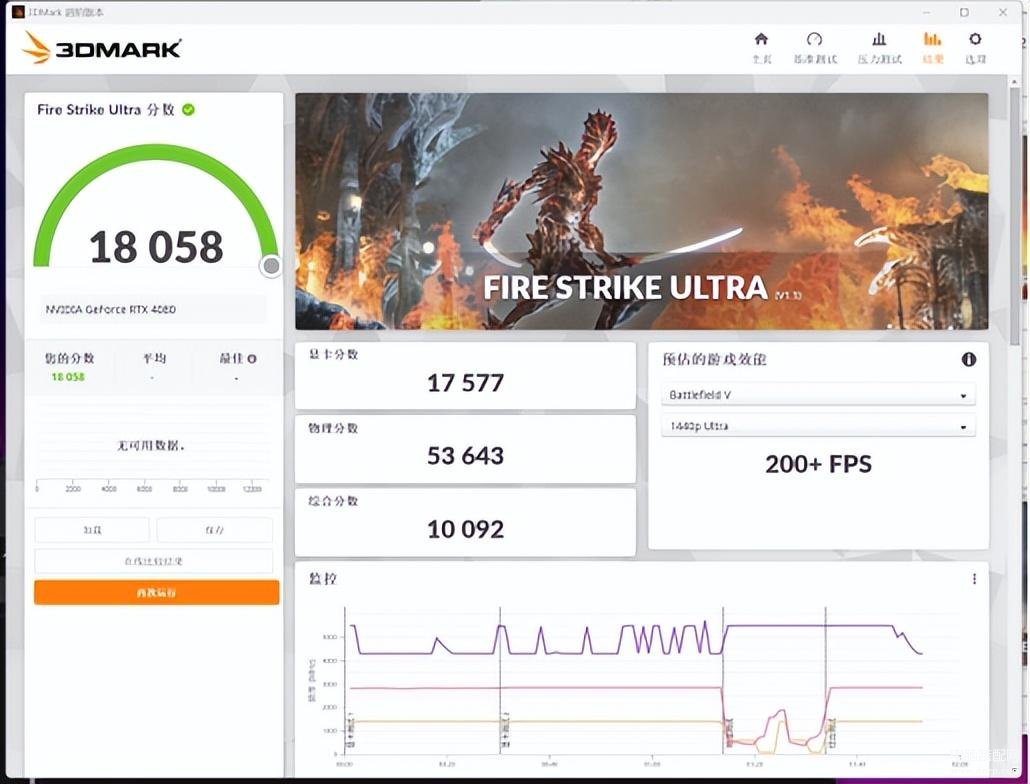Click the Save result button

[215, 530]
